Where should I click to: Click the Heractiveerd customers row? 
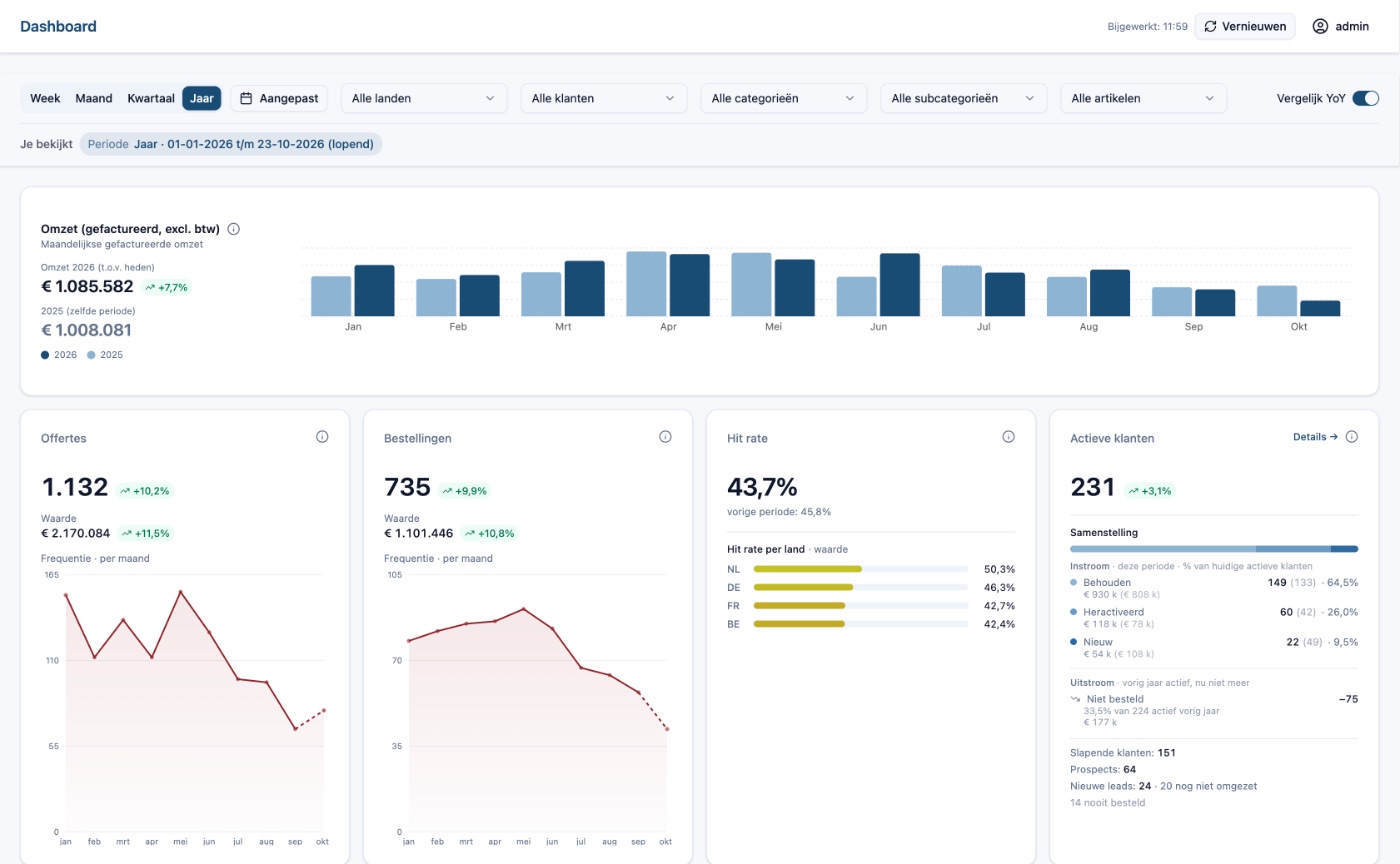(x=1214, y=618)
